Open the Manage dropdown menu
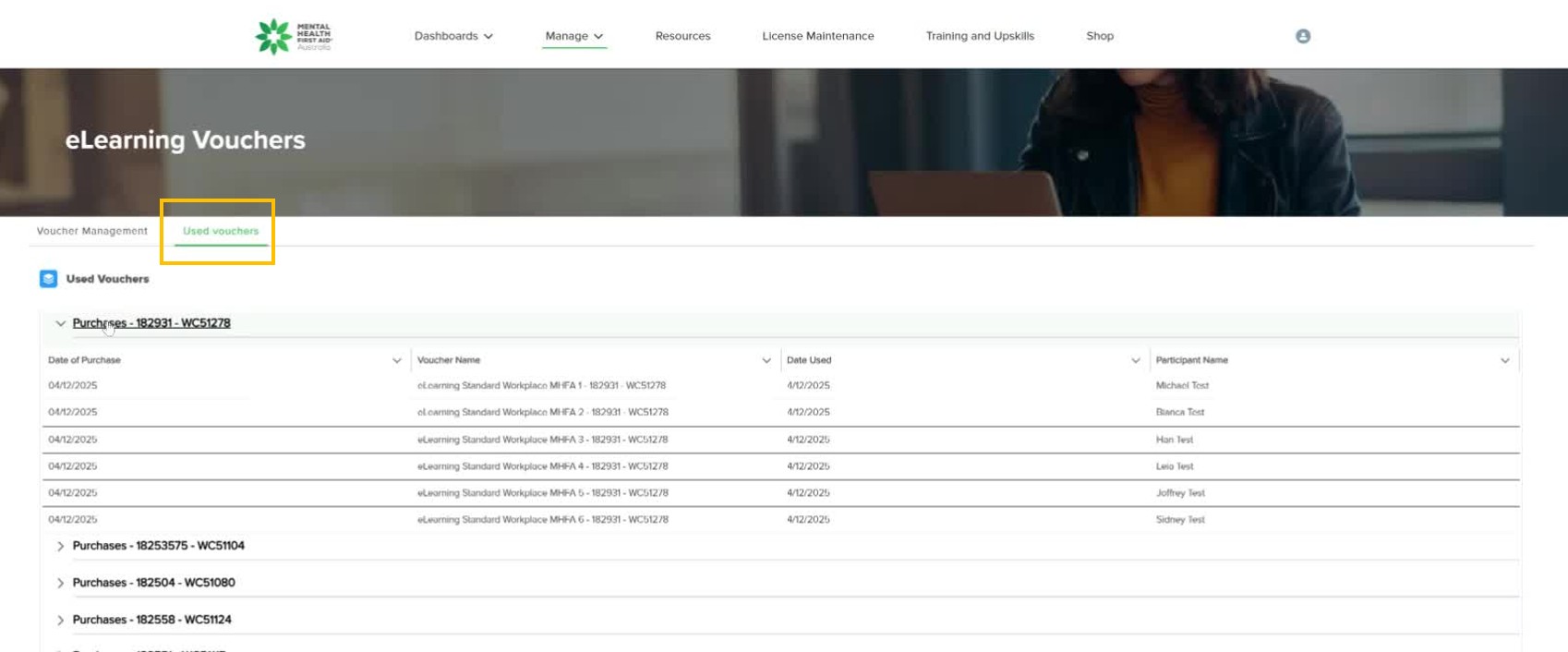 pos(573,36)
